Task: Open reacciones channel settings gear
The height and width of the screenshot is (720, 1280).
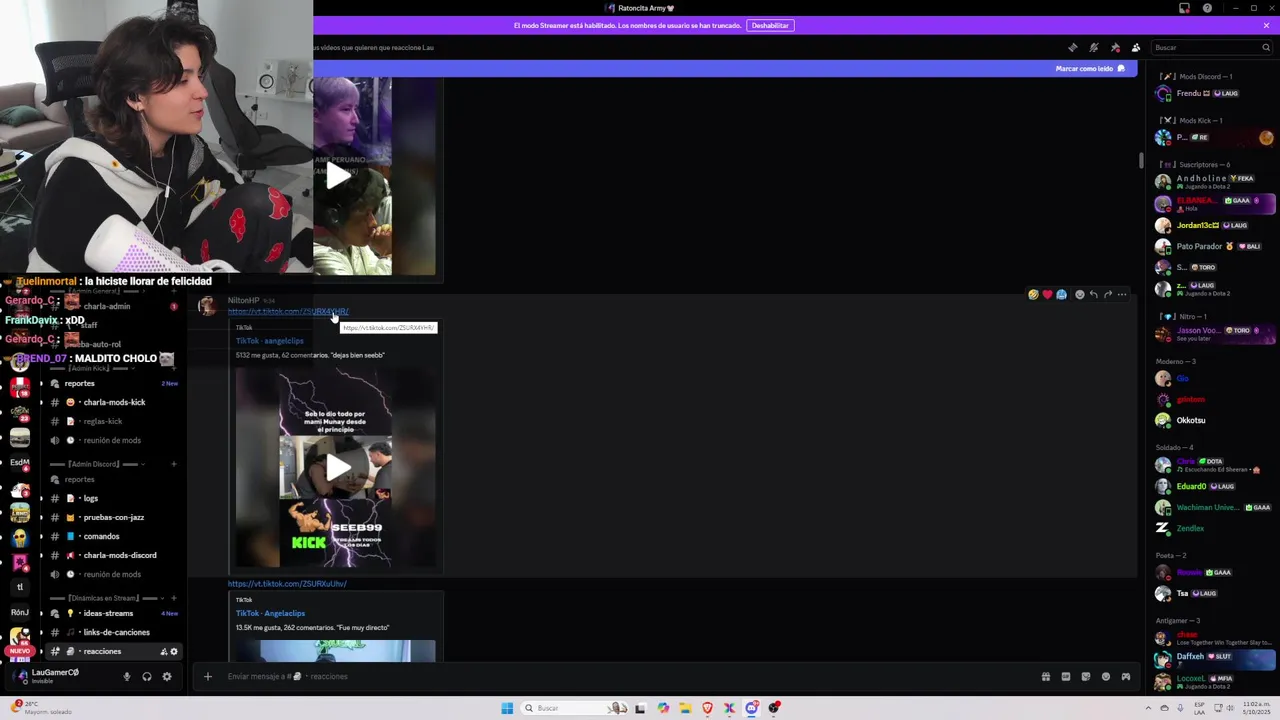Action: point(173,652)
